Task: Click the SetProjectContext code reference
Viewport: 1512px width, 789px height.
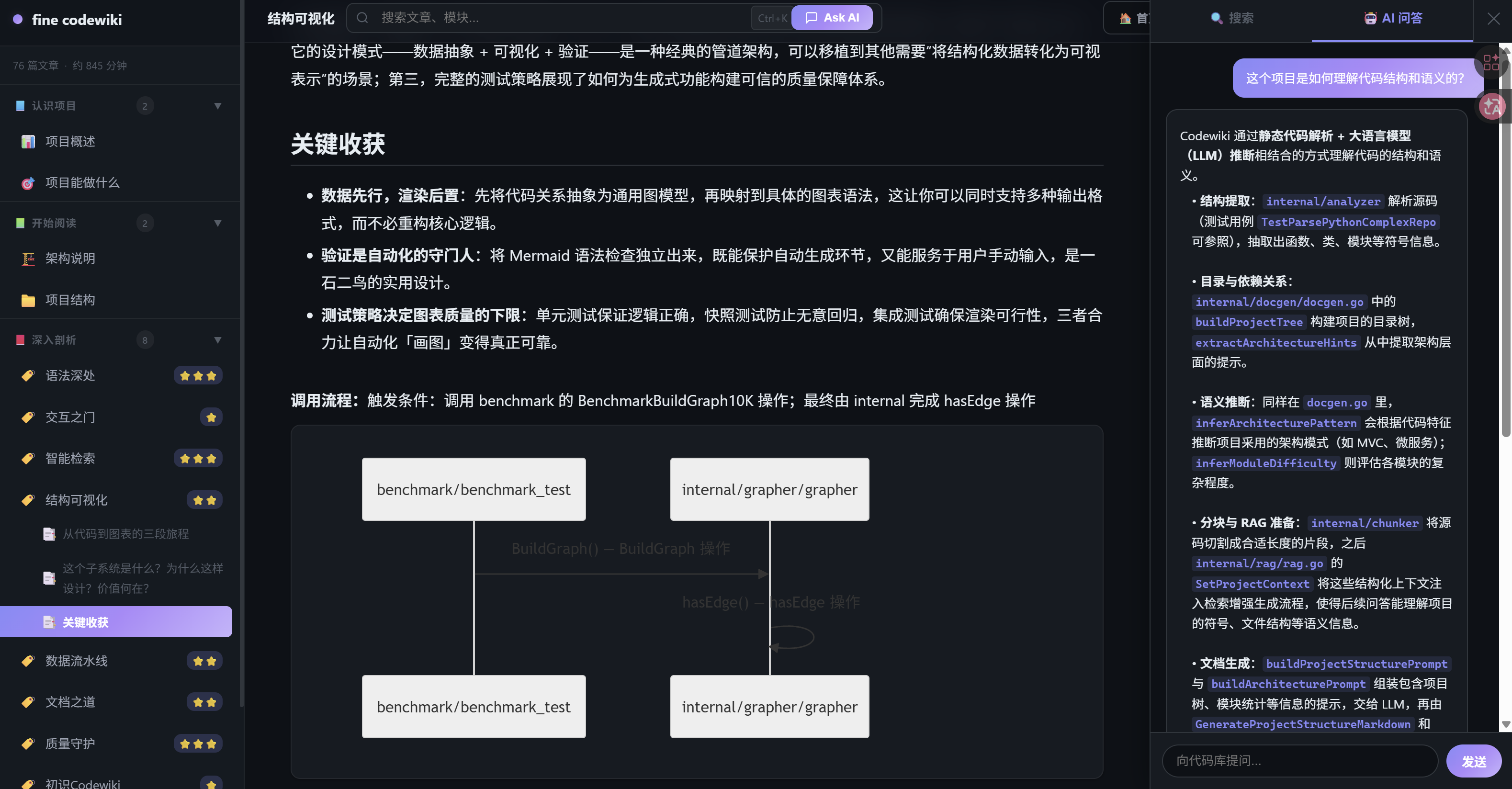Action: coord(1252,584)
